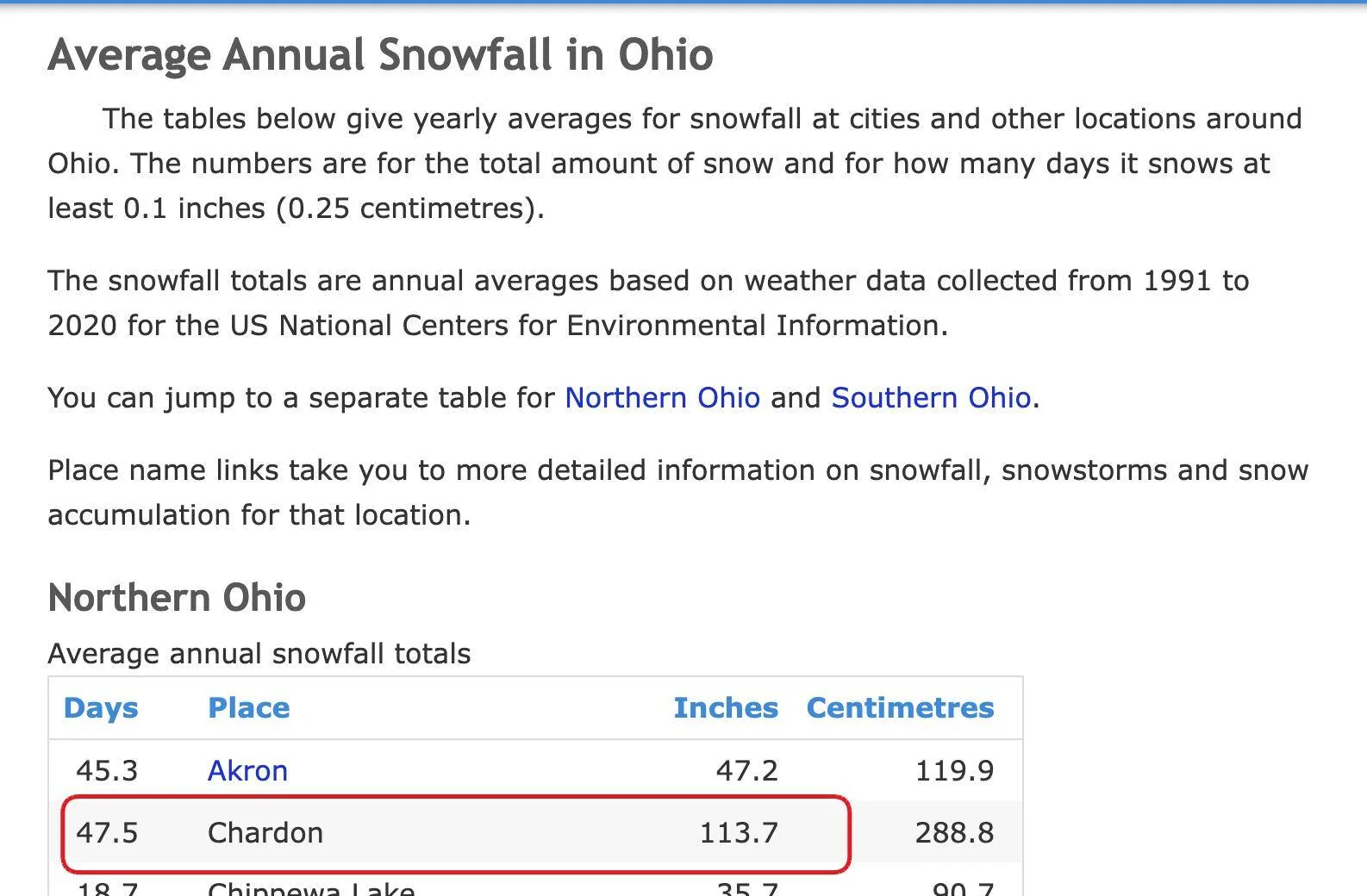Click the Chippewa Lake place name
The width and height of the screenshot is (1367, 896).
311,888
